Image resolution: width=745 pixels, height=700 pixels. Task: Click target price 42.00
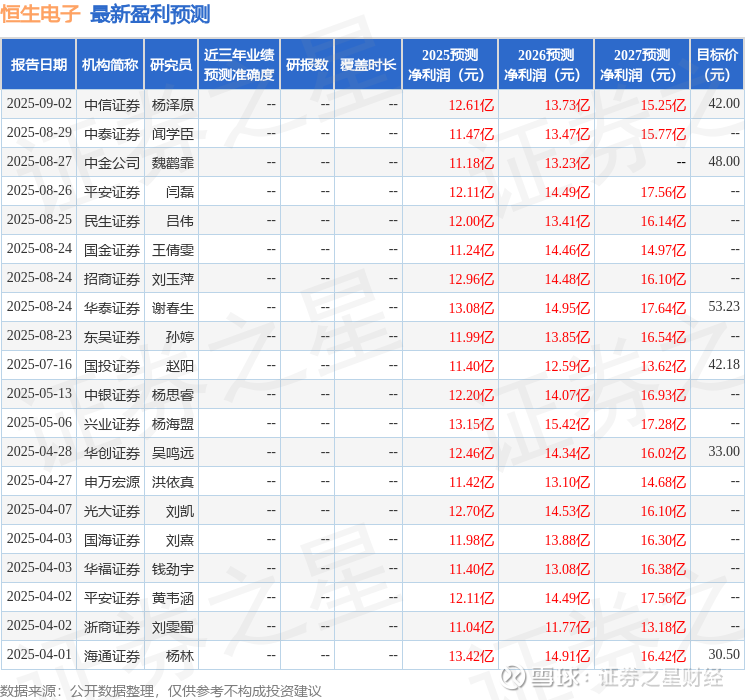tap(724, 103)
